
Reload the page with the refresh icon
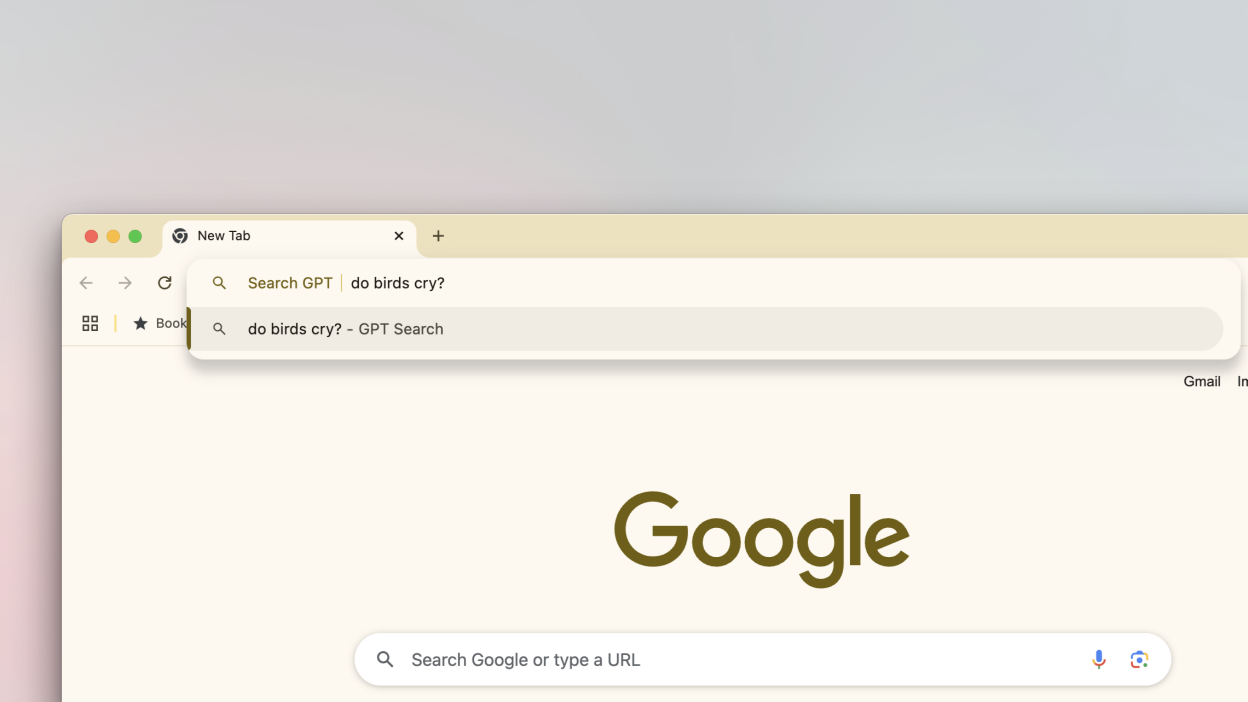[x=164, y=283]
